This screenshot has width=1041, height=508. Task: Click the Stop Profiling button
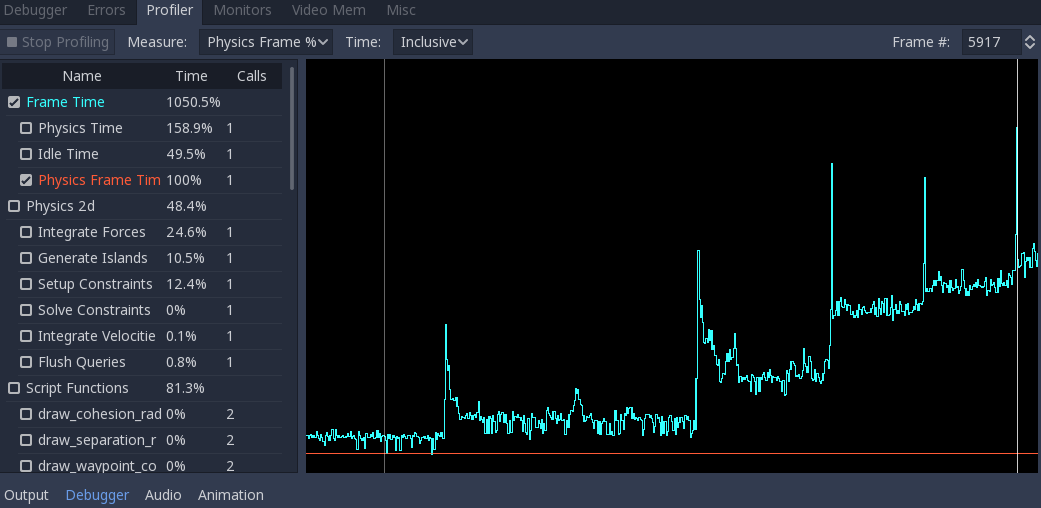pyautogui.click(x=58, y=42)
